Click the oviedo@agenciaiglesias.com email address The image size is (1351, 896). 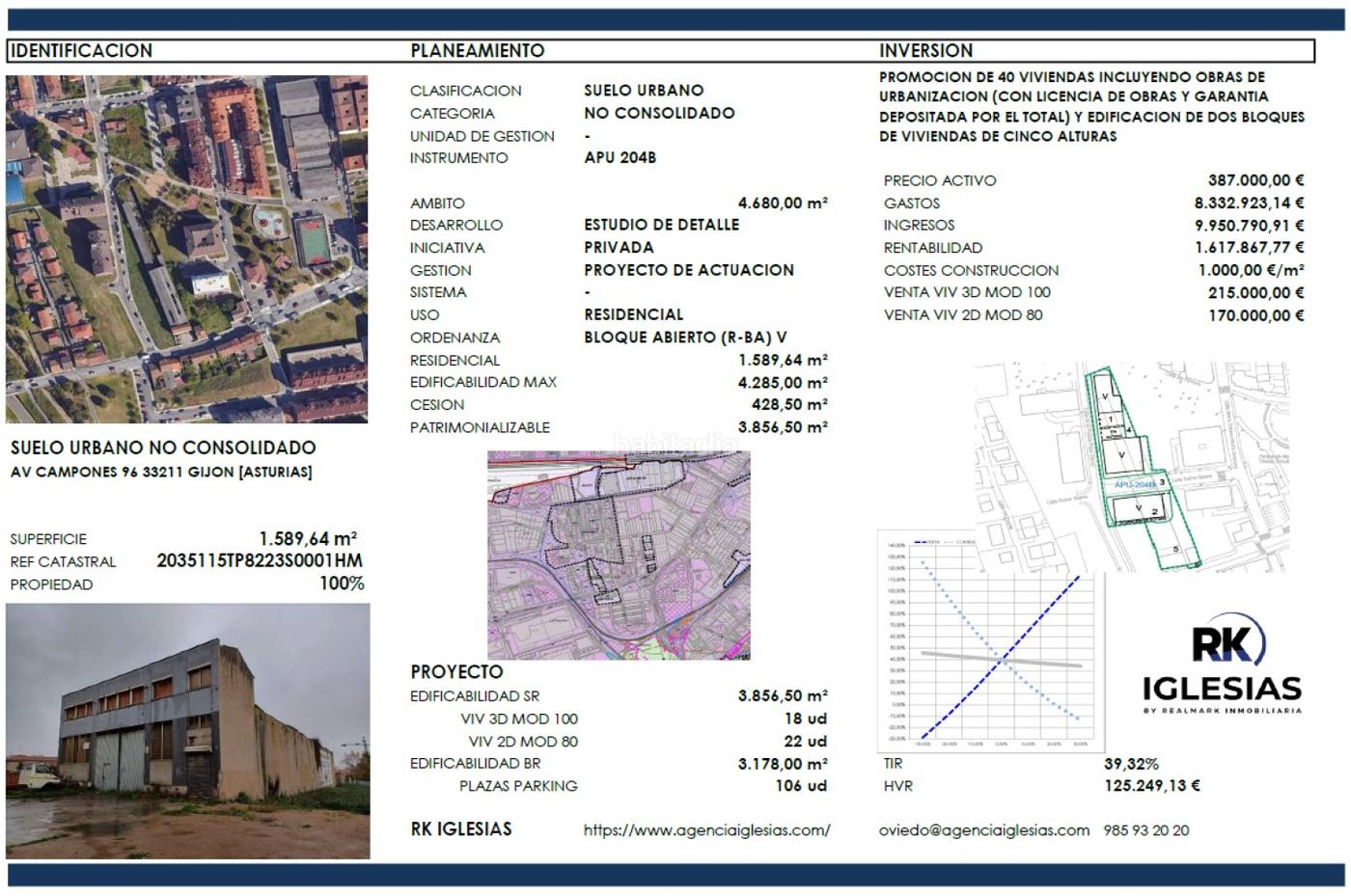(983, 830)
